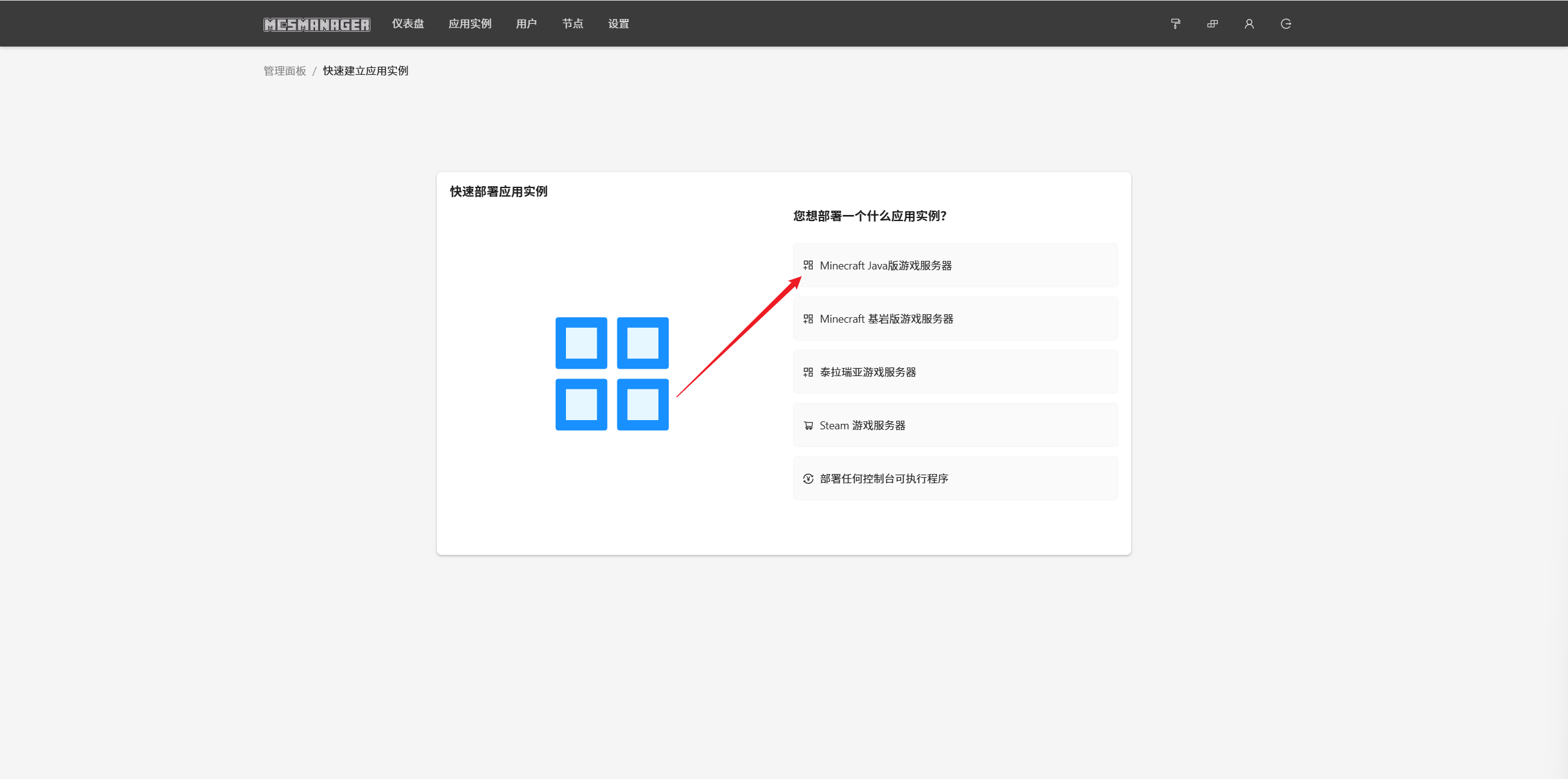Screen dimensions: 1568x779
Task: Click the 快速建立应用实例 breadcrumb text
Action: 366,71
